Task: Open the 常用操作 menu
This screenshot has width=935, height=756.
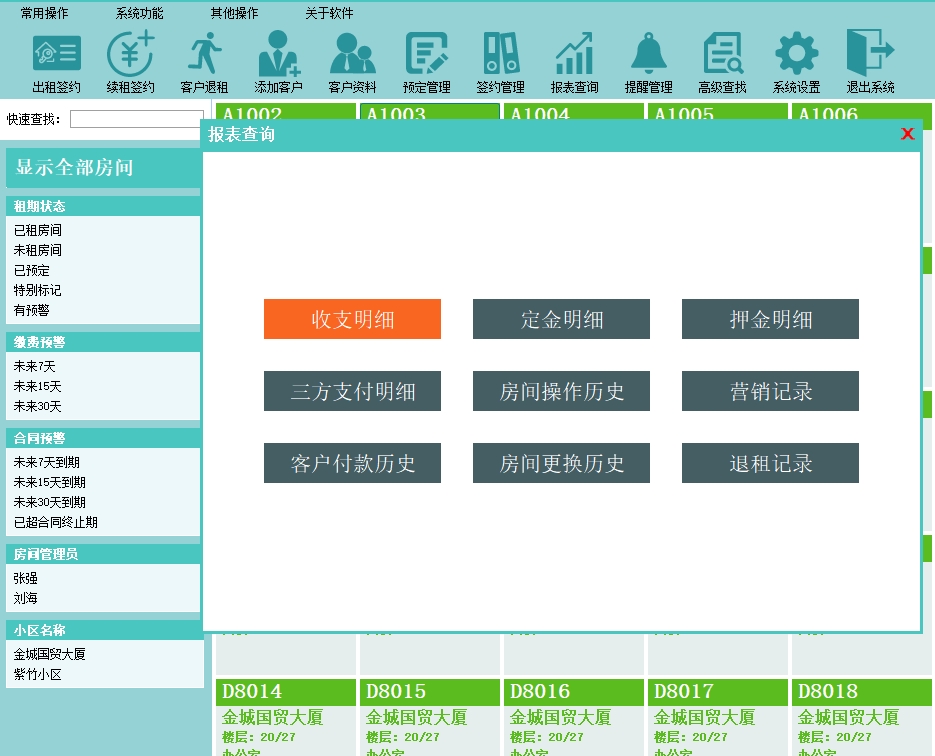Action: pos(45,13)
